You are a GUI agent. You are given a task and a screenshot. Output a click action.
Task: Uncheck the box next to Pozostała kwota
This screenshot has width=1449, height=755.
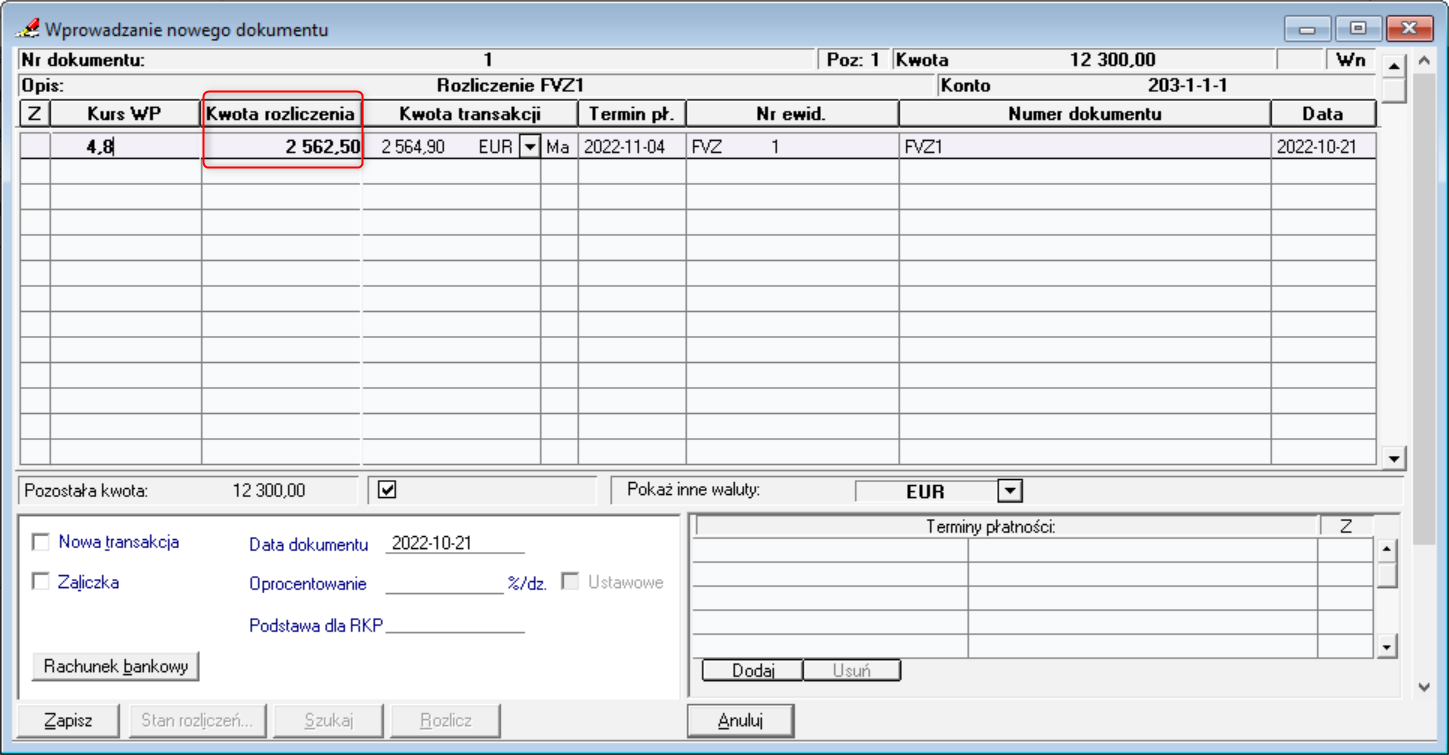[388, 489]
